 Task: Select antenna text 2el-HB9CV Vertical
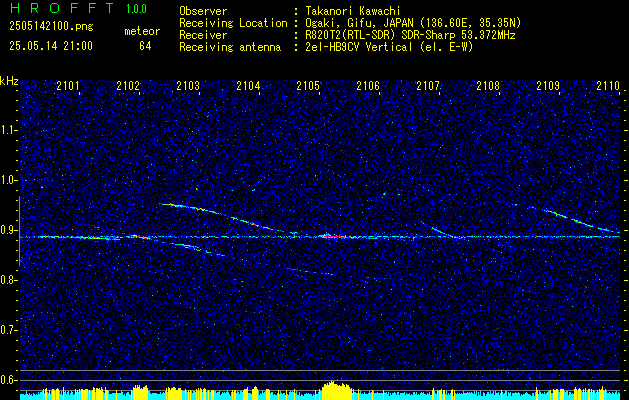click(x=359, y=47)
